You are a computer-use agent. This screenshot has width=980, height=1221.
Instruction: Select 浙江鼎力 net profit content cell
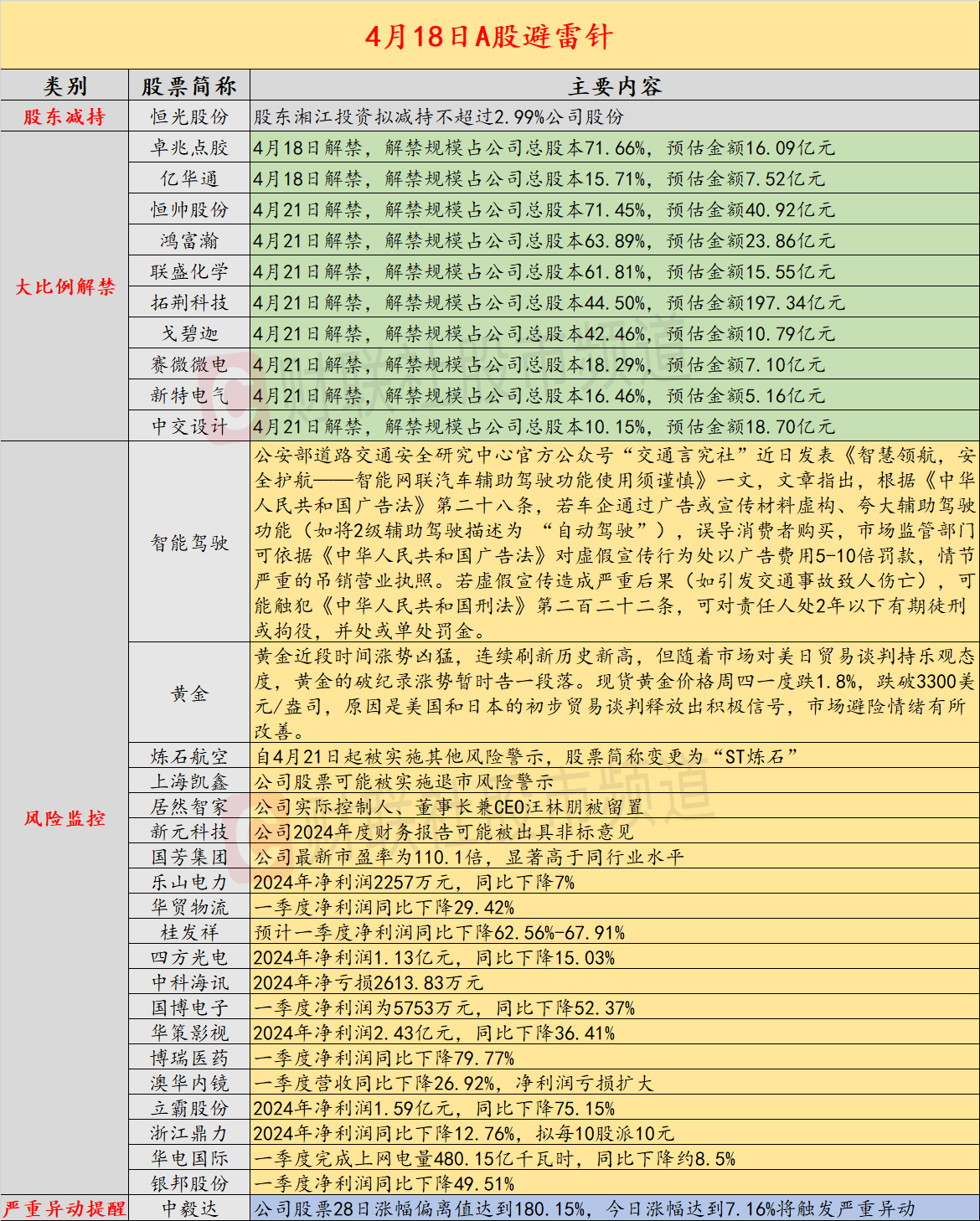click(614, 1133)
